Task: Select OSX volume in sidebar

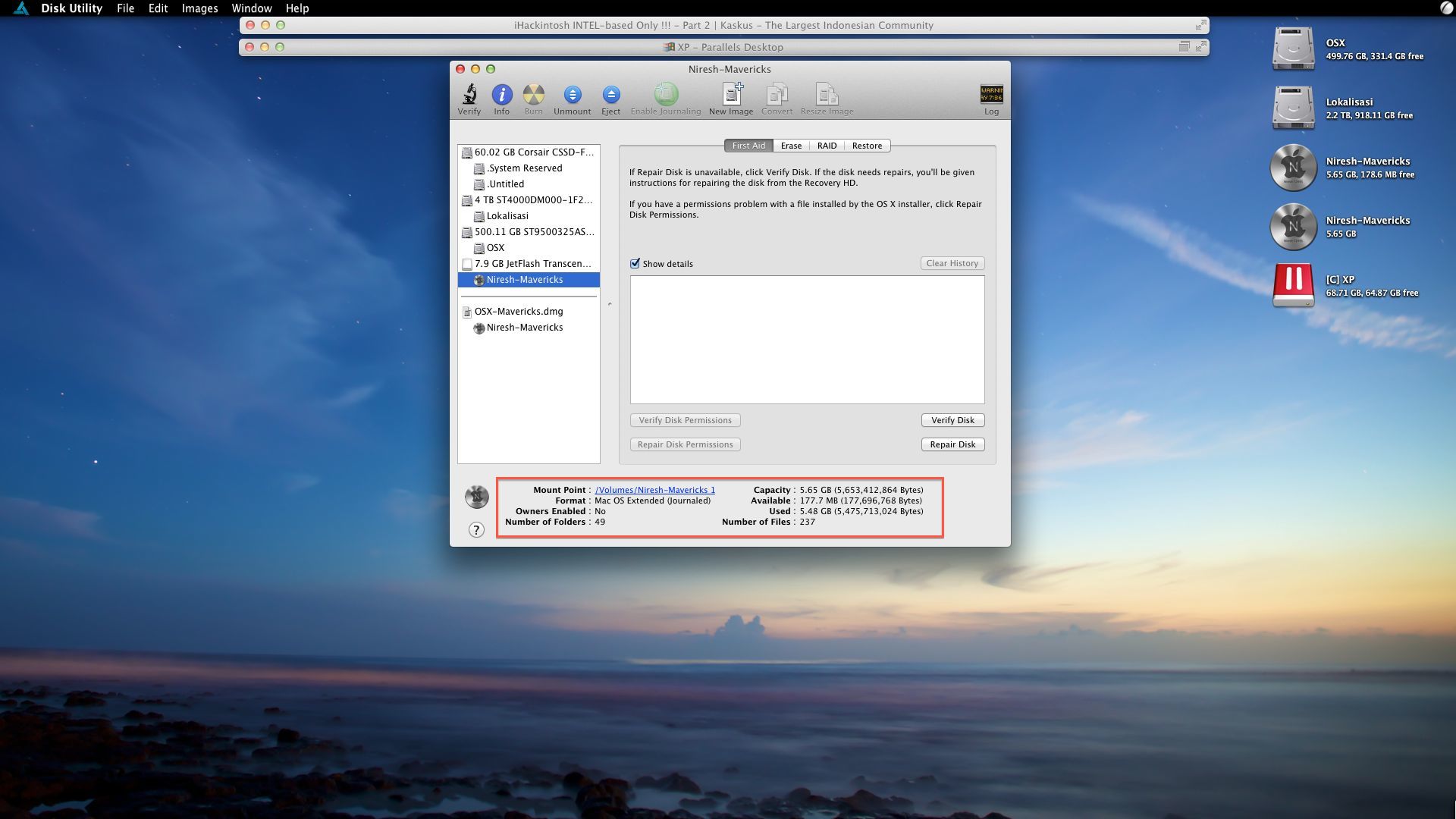Action: (529, 248)
